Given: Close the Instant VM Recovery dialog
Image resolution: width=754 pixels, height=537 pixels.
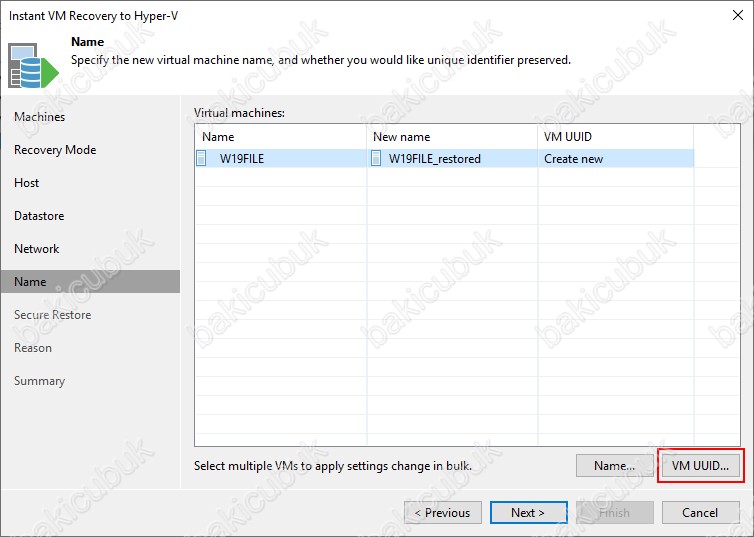Looking at the screenshot, I should (x=738, y=15).
